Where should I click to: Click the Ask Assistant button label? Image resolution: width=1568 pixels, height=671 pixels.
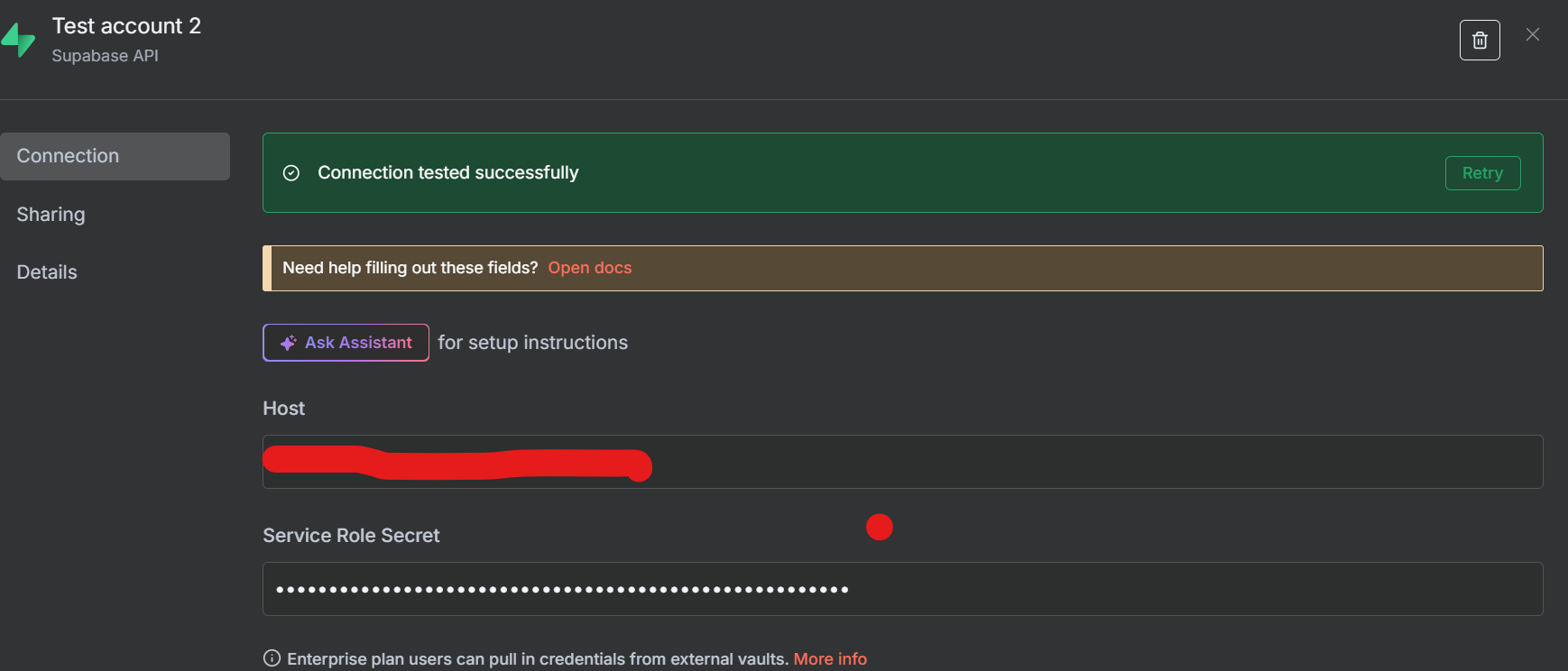click(x=358, y=343)
